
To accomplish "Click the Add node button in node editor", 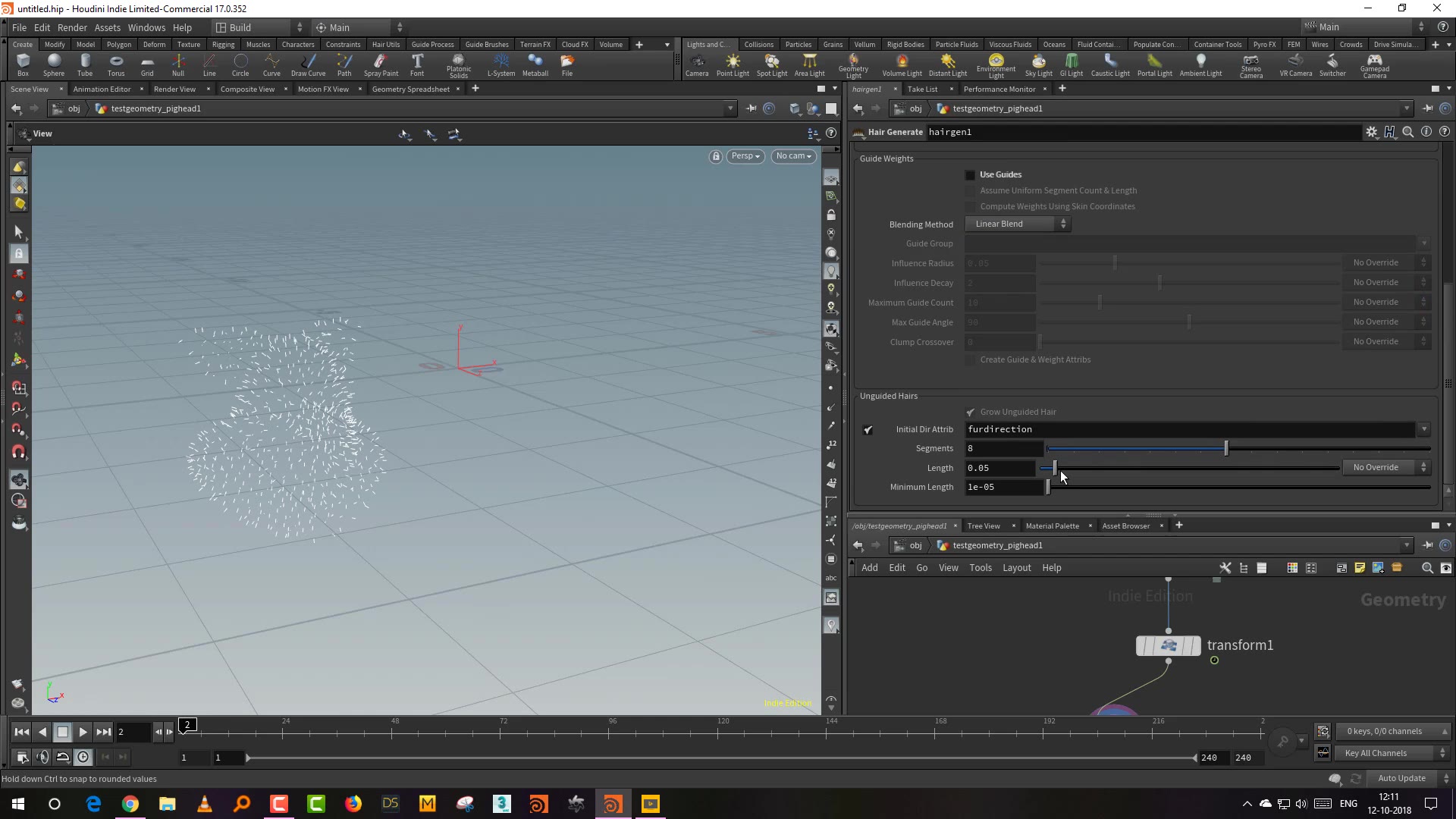I will 870,567.
